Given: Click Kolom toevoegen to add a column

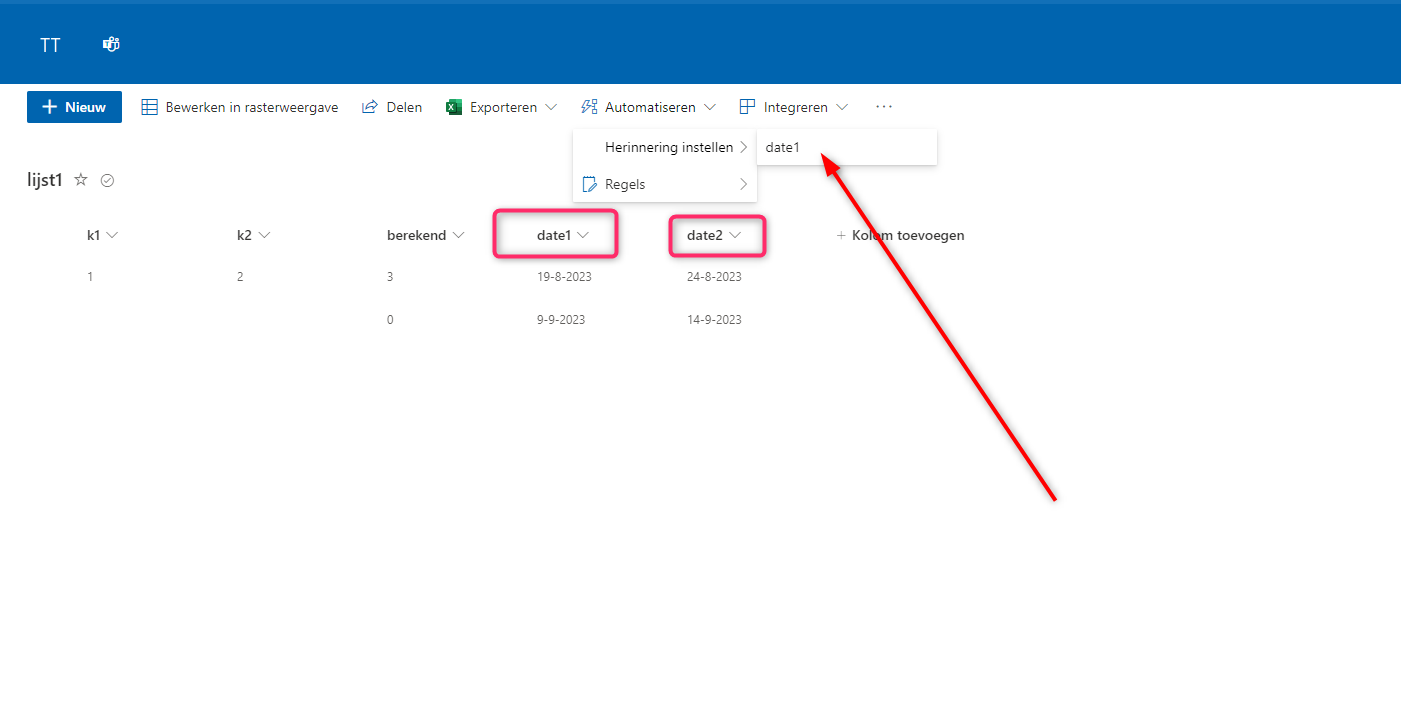Looking at the screenshot, I should click(x=899, y=235).
